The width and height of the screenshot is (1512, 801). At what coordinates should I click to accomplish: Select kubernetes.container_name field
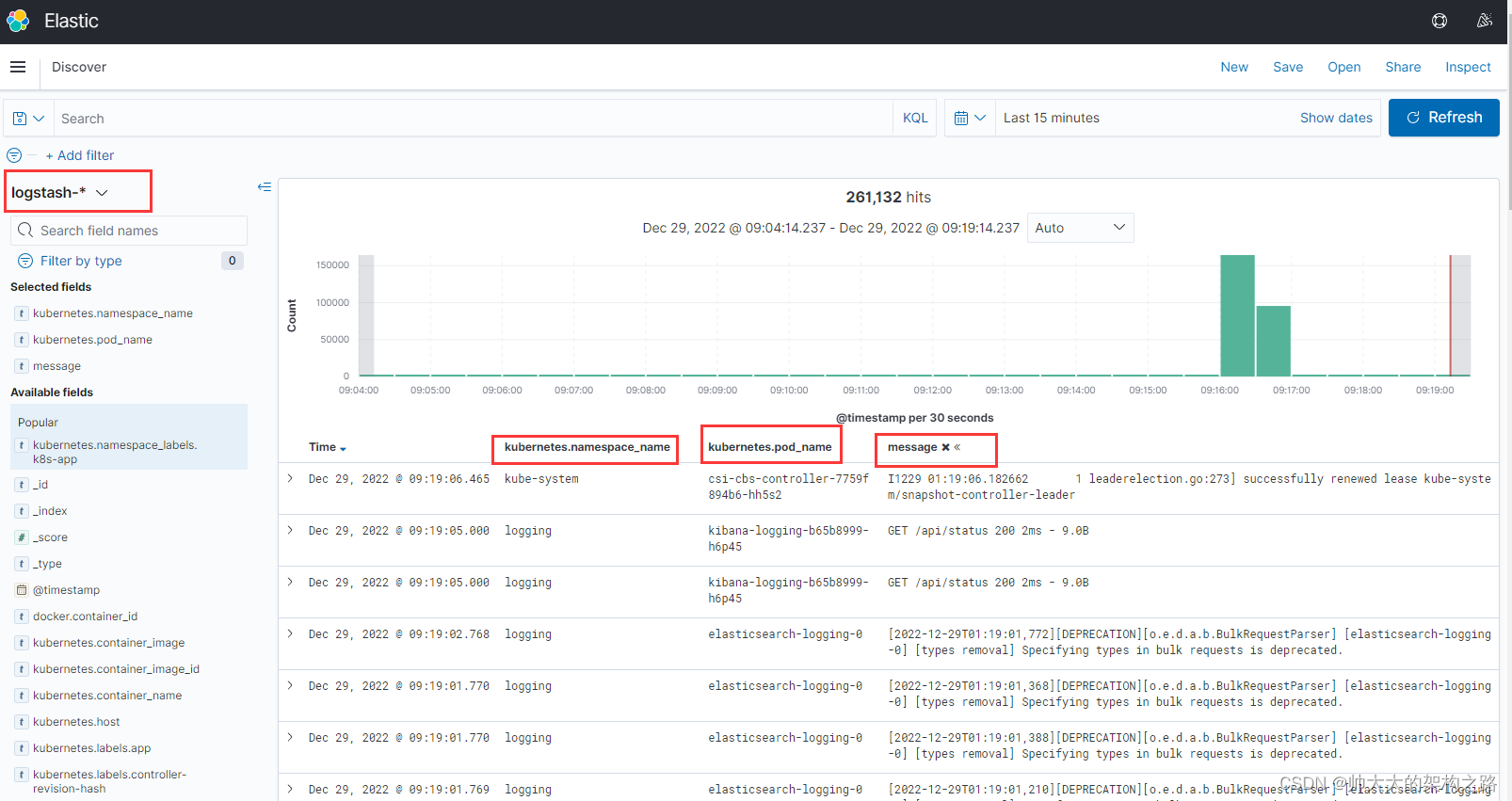(x=107, y=696)
